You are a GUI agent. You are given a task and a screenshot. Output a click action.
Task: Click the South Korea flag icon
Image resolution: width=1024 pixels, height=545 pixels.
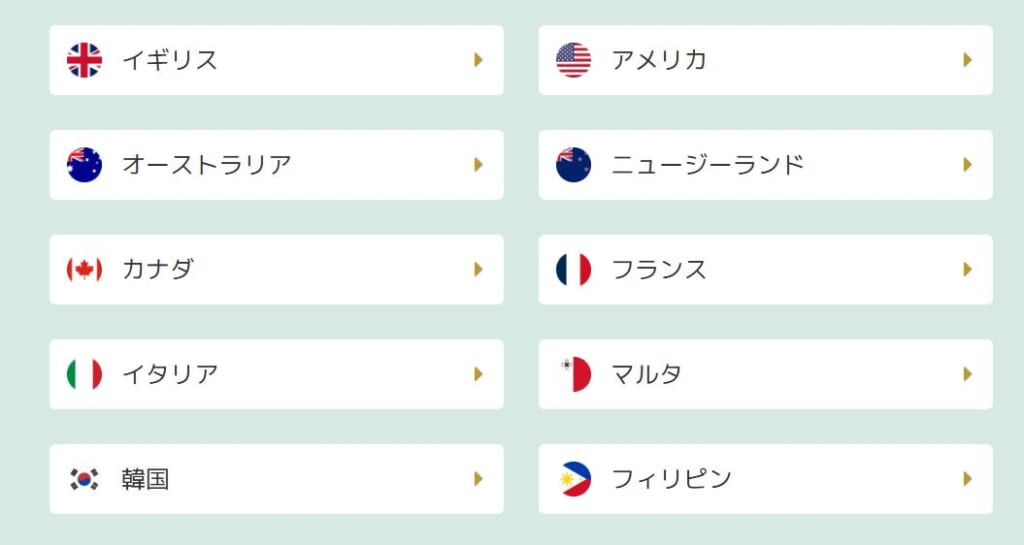tap(84, 479)
